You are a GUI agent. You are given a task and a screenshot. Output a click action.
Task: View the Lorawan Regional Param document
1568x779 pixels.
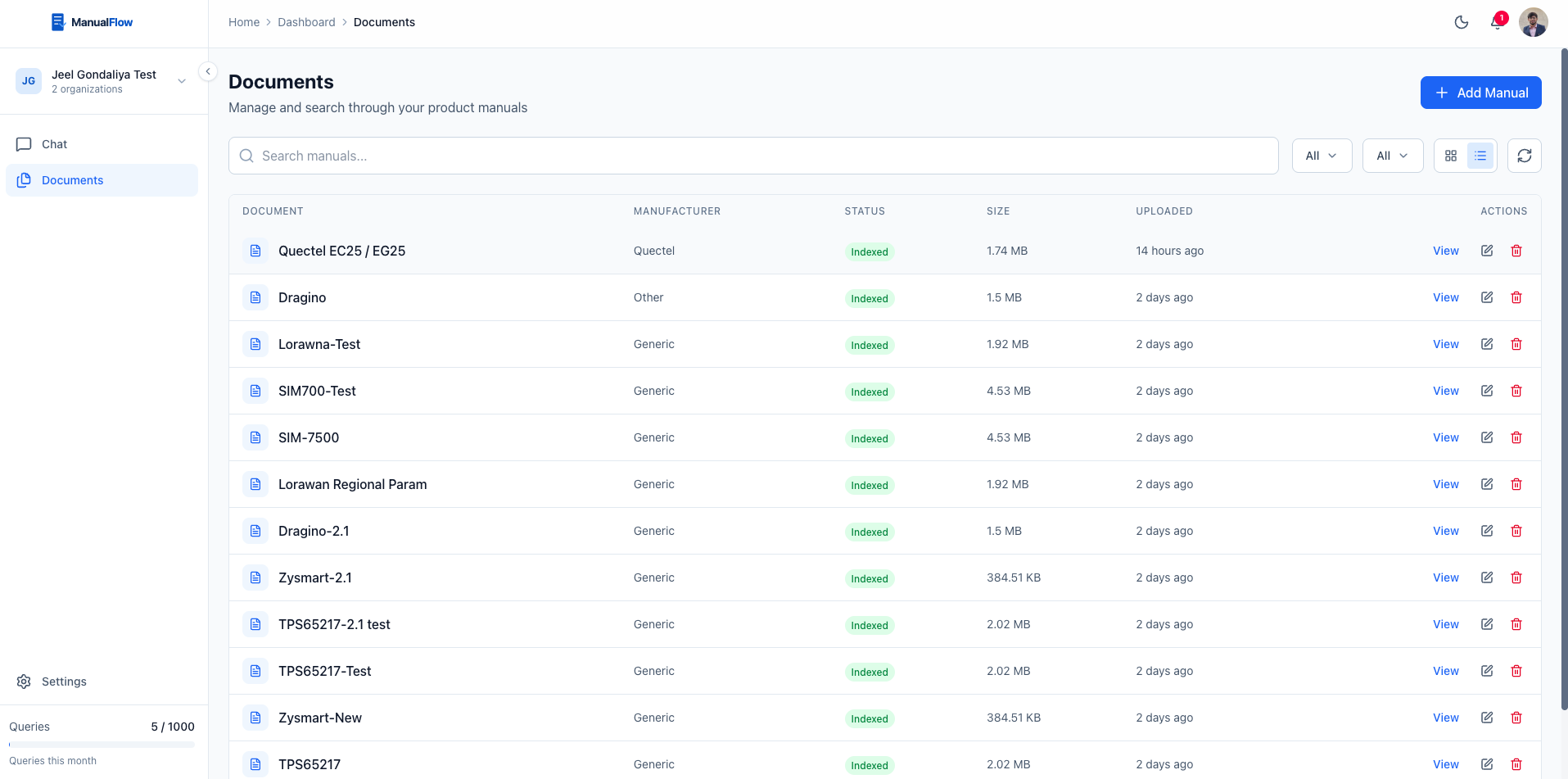(x=1445, y=484)
